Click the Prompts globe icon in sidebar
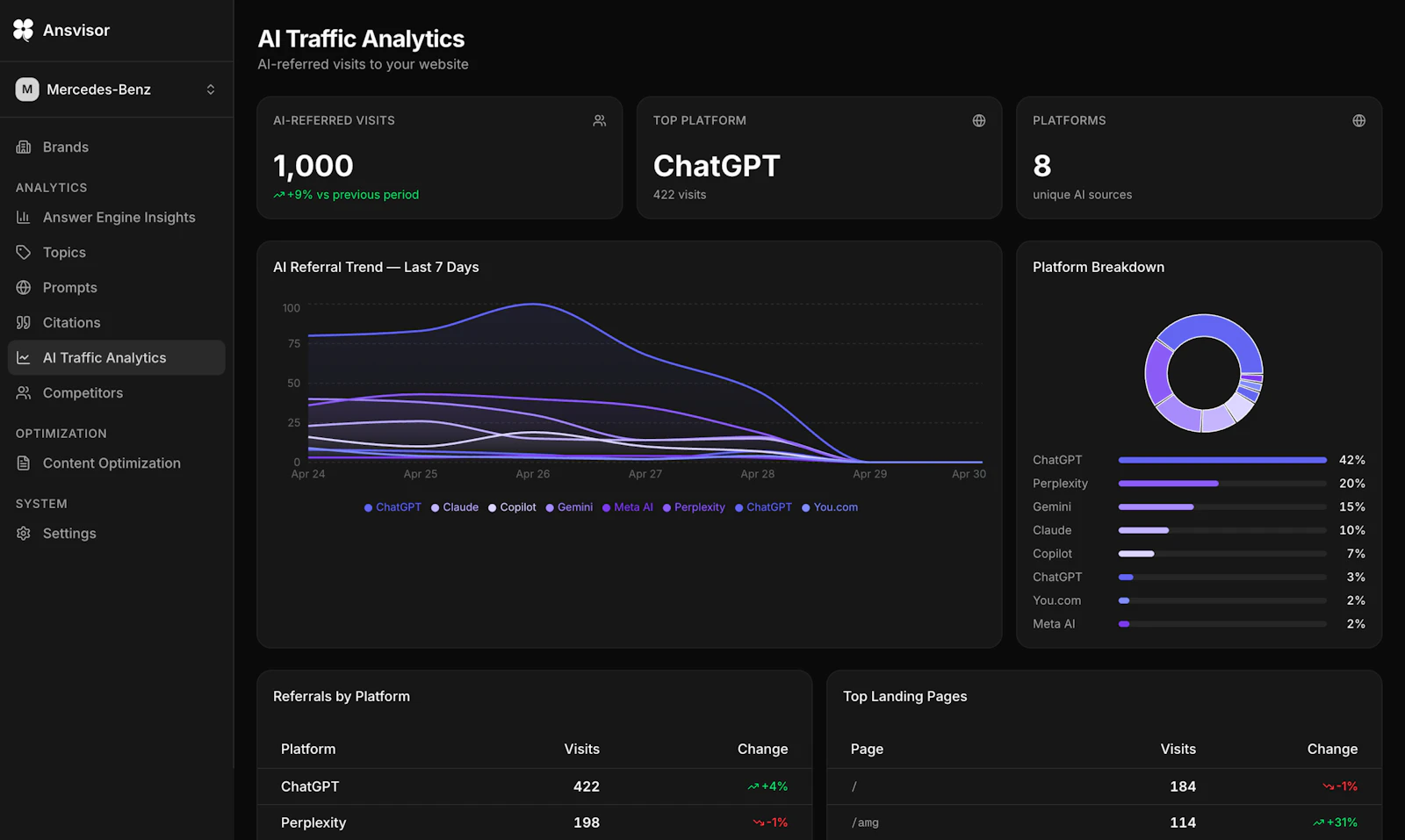The image size is (1405, 840). [24, 288]
